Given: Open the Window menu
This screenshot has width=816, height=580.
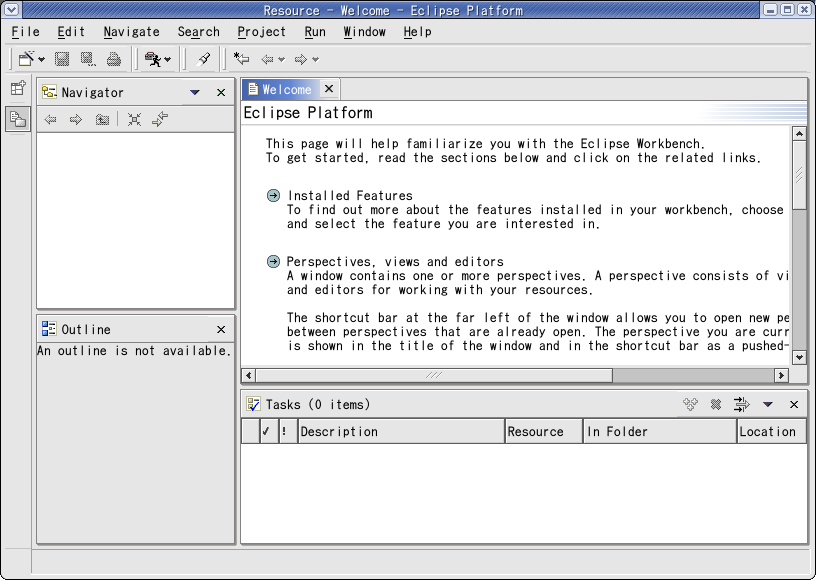Looking at the screenshot, I should click(x=365, y=32).
